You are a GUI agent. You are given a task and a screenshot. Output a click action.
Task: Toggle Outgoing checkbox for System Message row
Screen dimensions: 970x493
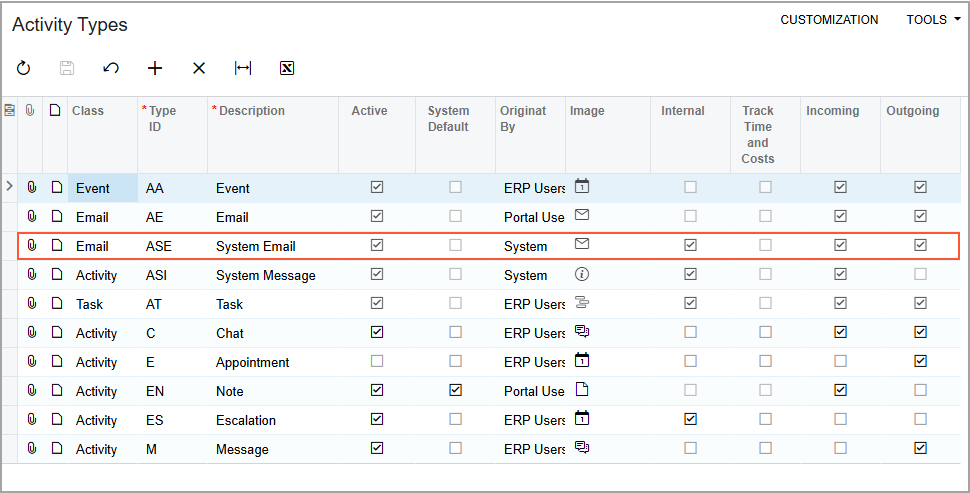click(921, 274)
